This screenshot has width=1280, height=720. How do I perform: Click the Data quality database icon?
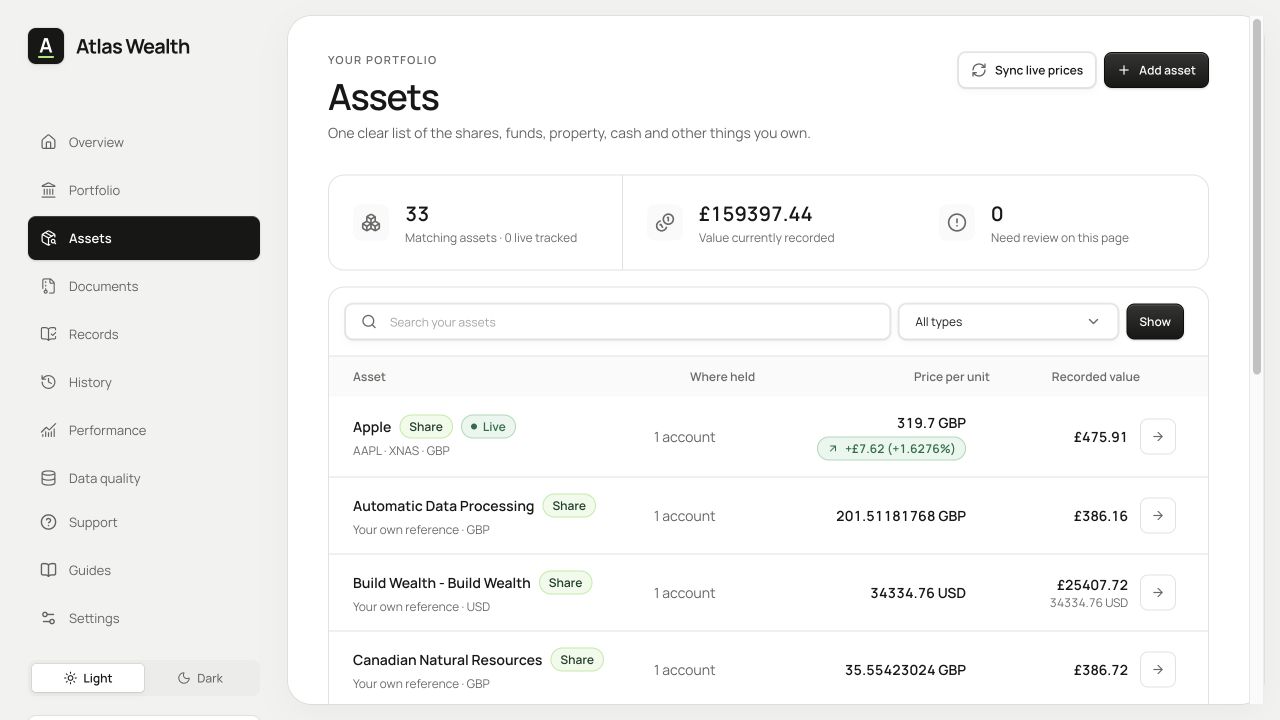(48, 478)
